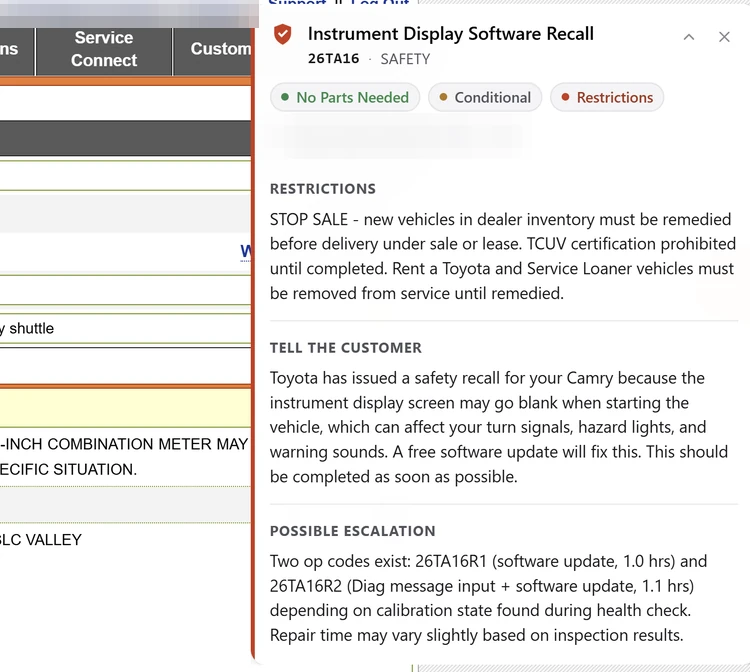Image resolution: width=750 pixels, height=672 pixels.
Task: Click the paragraph about op codes 26TA16R1
Action: click(x=488, y=598)
